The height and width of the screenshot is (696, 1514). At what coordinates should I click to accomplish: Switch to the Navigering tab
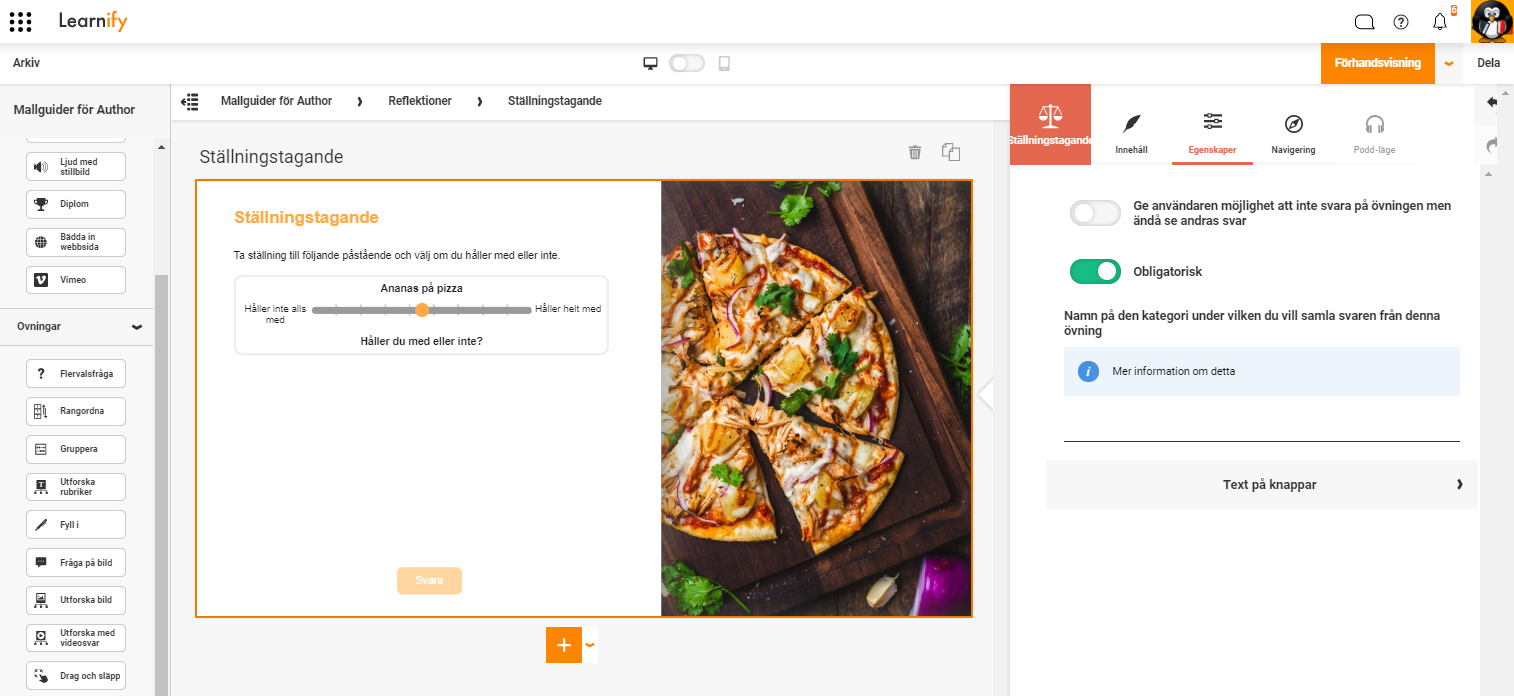(x=1293, y=134)
